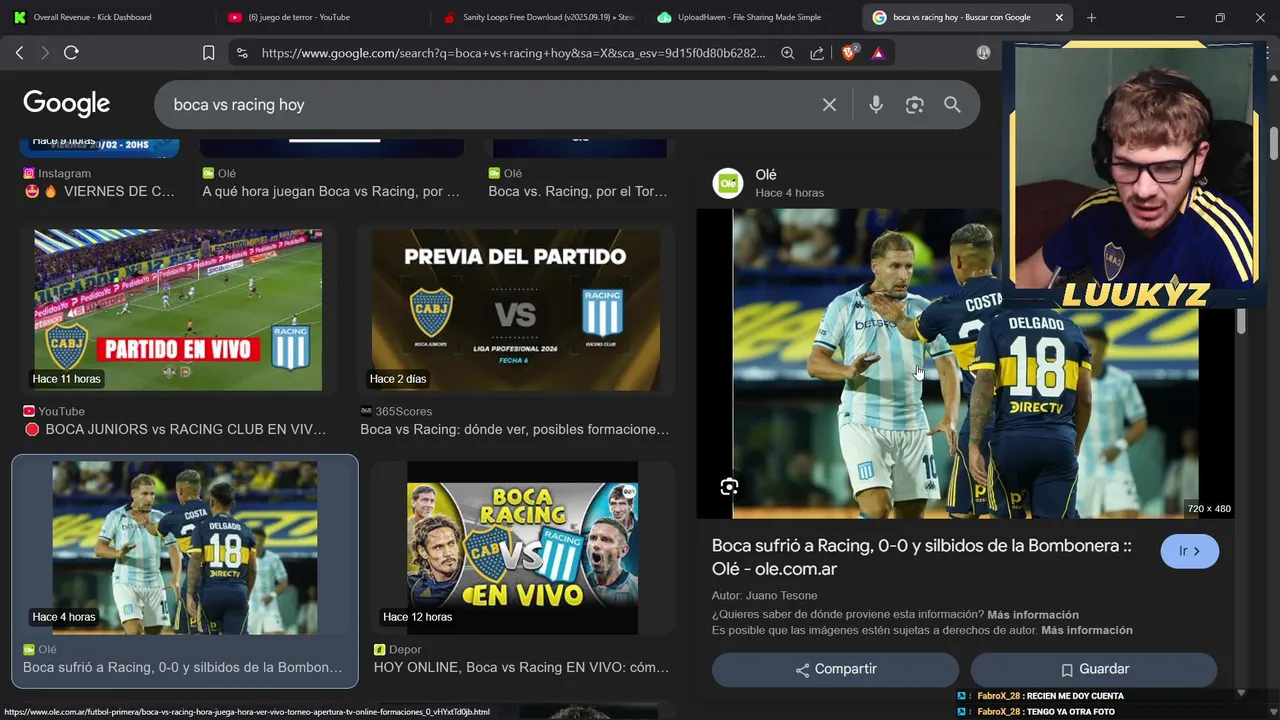Click the YouTube source label
1280x720 pixels.
pyautogui.click(x=61, y=411)
